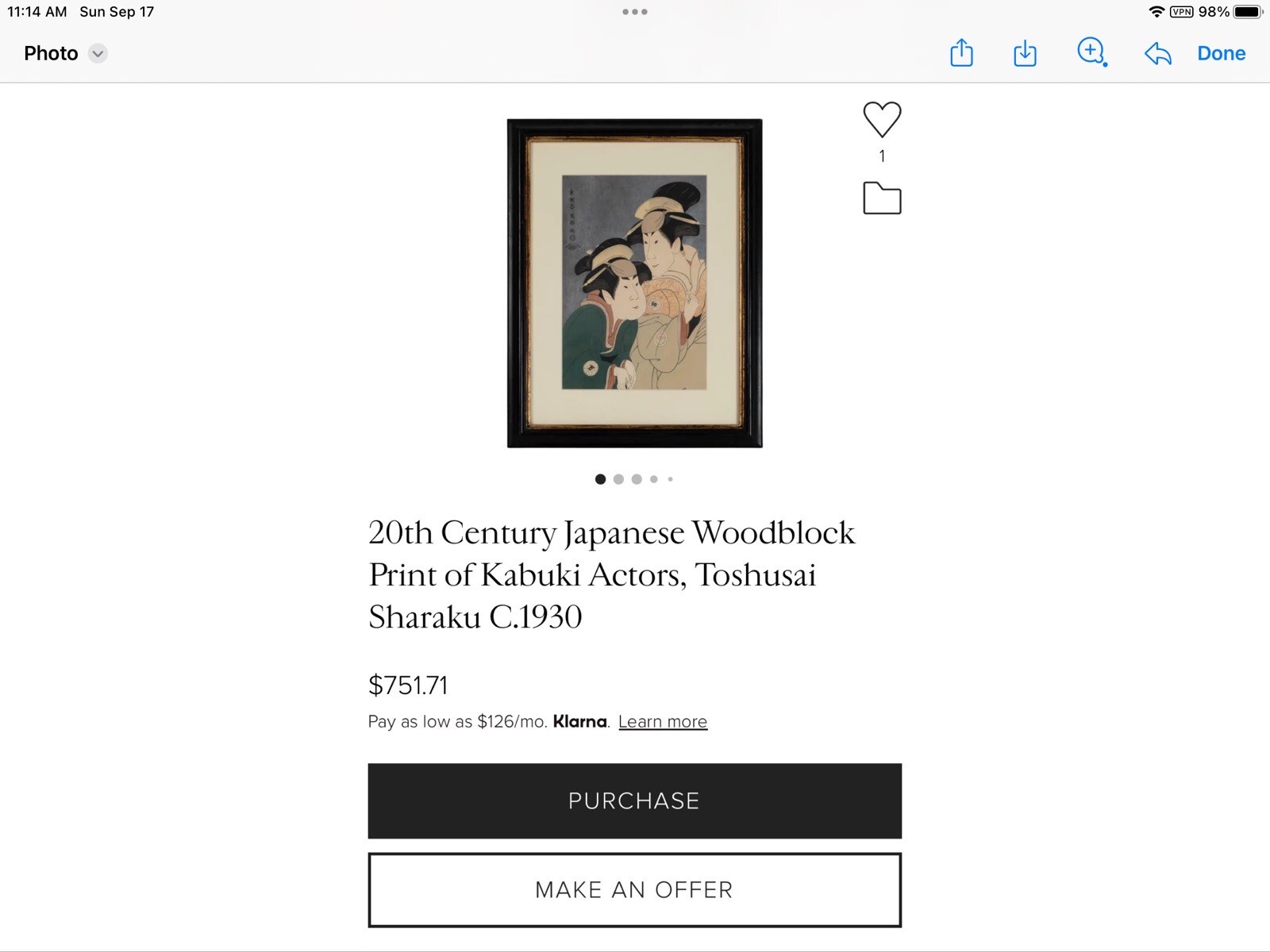Open the framed Kabuki print image
The image size is (1270, 952).
point(635,283)
